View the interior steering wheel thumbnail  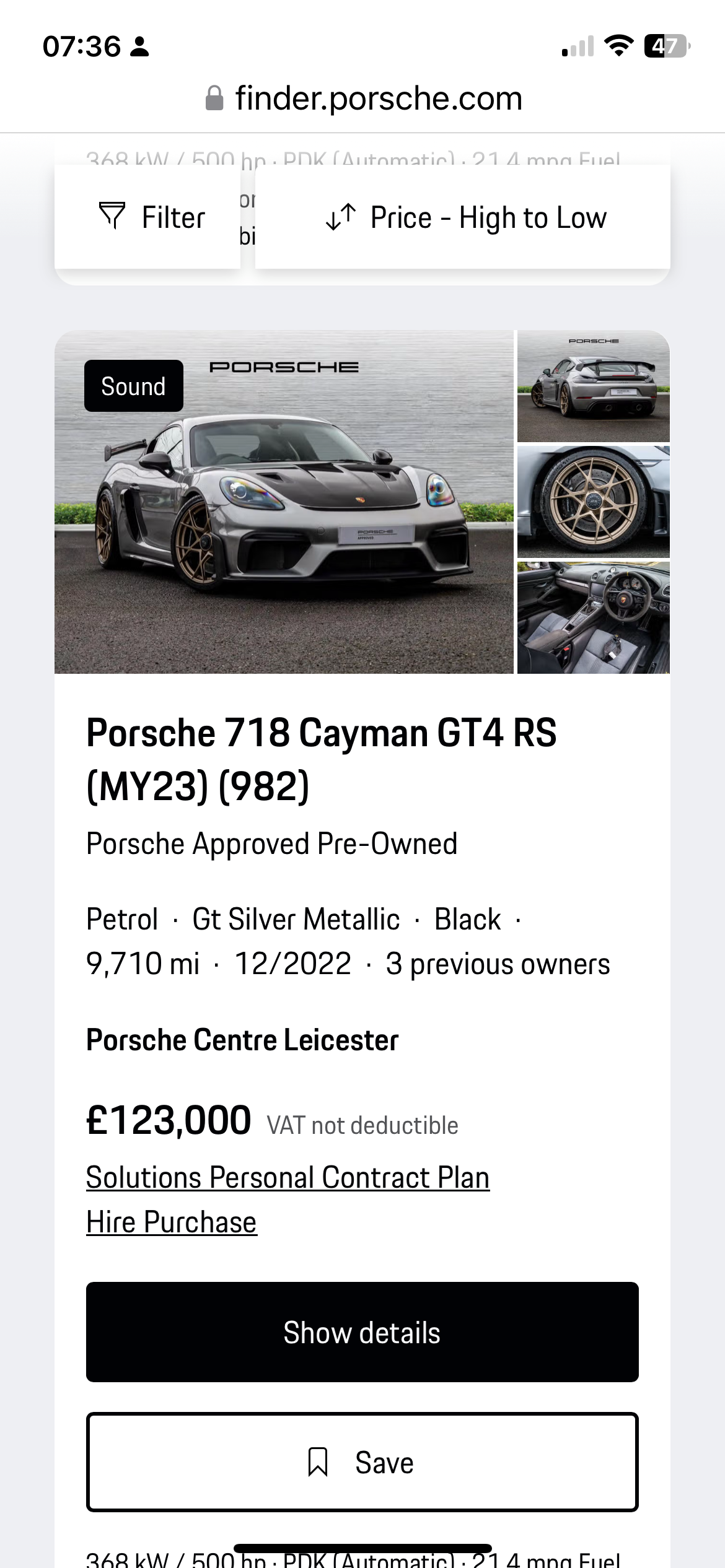[x=594, y=617]
